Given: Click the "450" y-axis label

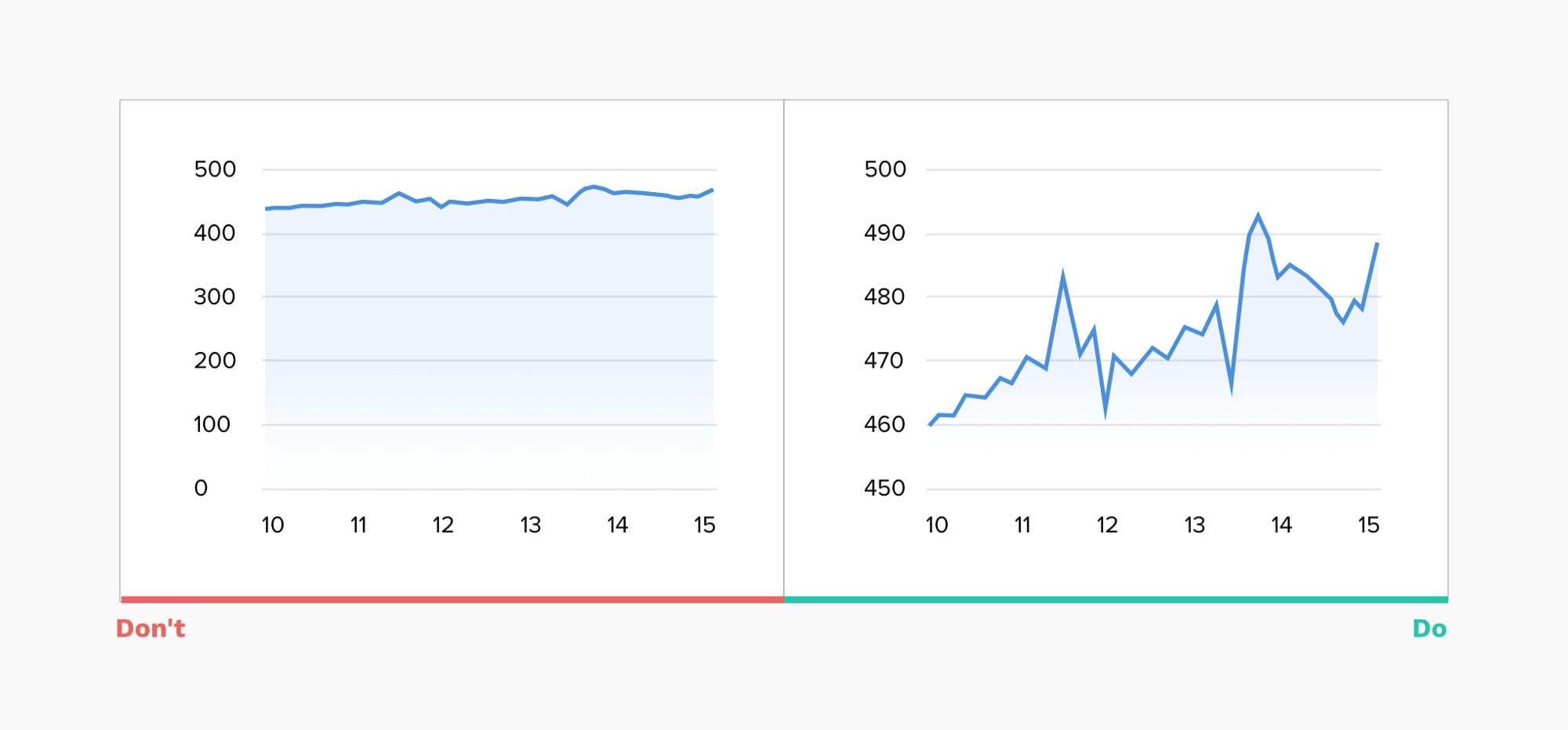Looking at the screenshot, I should coord(884,488).
